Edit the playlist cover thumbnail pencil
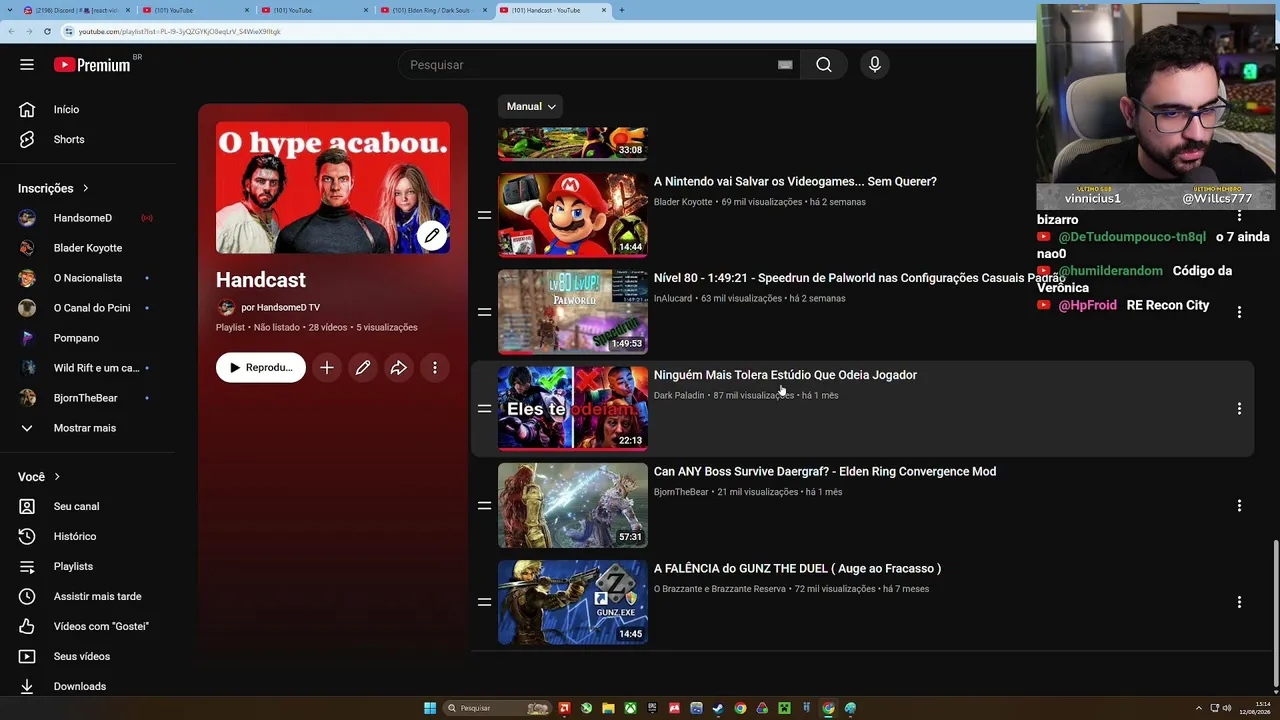Screen dimensions: 1280x720 coord(432,236)
